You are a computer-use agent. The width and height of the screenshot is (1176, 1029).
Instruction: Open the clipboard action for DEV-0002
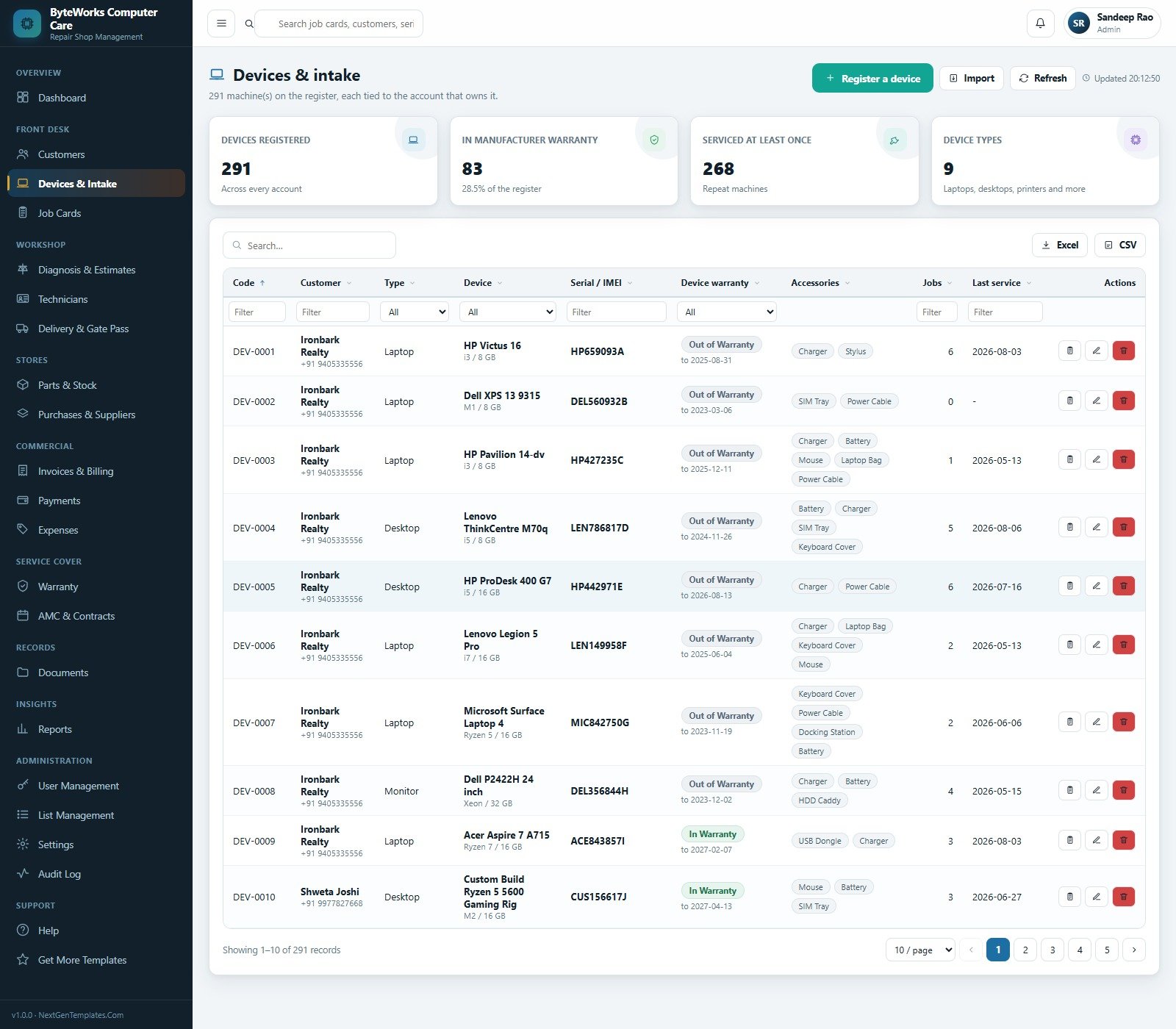(x=1069, y=401)
